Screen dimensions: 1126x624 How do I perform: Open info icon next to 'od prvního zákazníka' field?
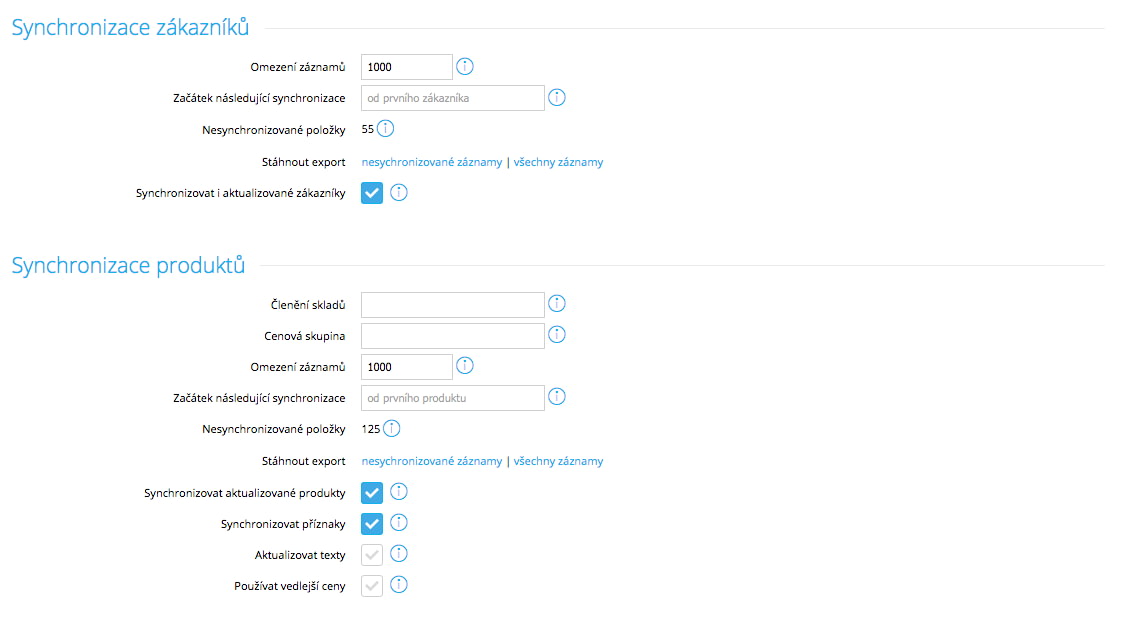[x=557, y=98]
